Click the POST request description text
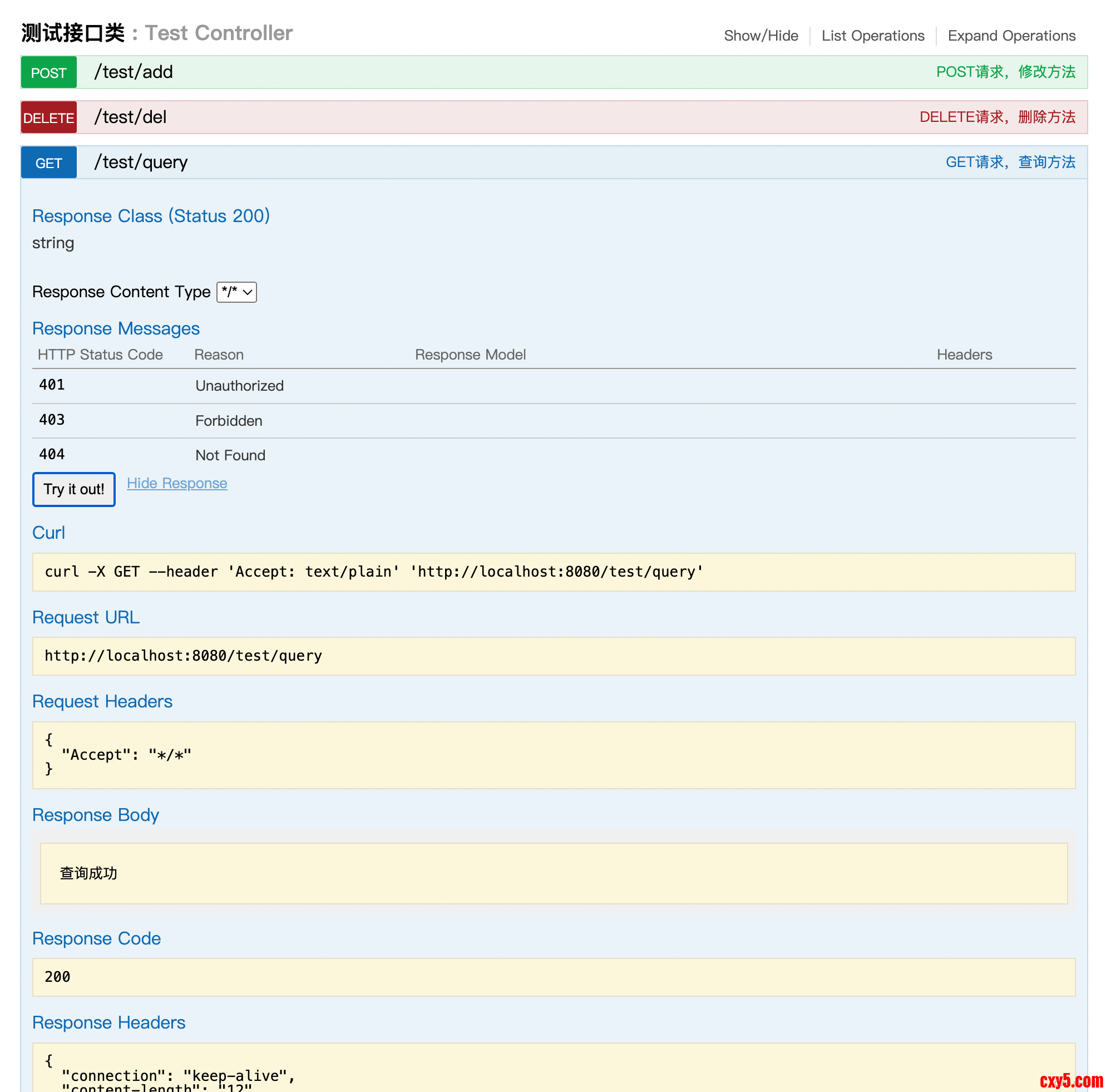1106x1092 pixels. coord(1005,72)
